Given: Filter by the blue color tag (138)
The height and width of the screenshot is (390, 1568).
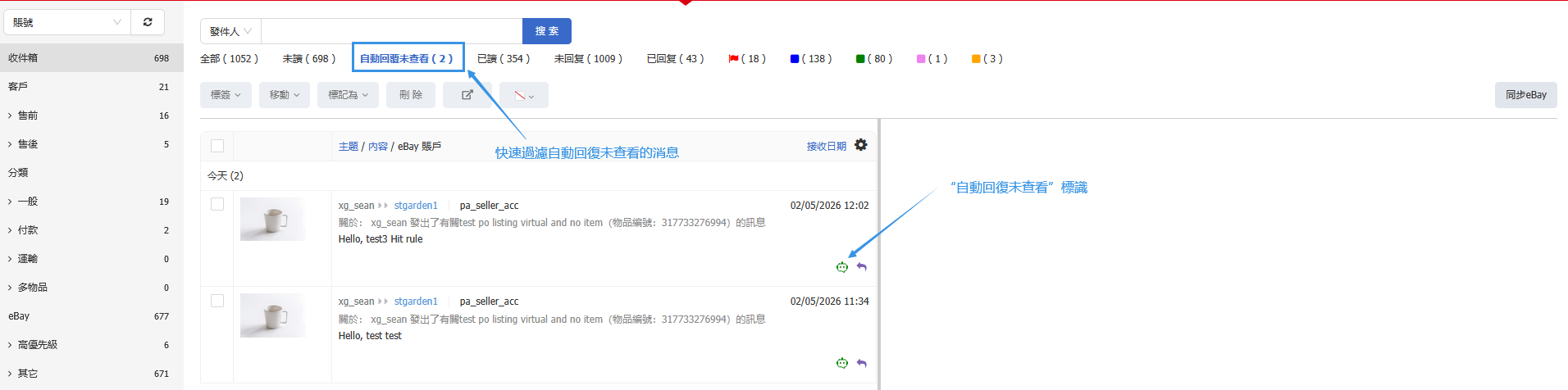Looking at the screenshot, I should coord(811,59).
